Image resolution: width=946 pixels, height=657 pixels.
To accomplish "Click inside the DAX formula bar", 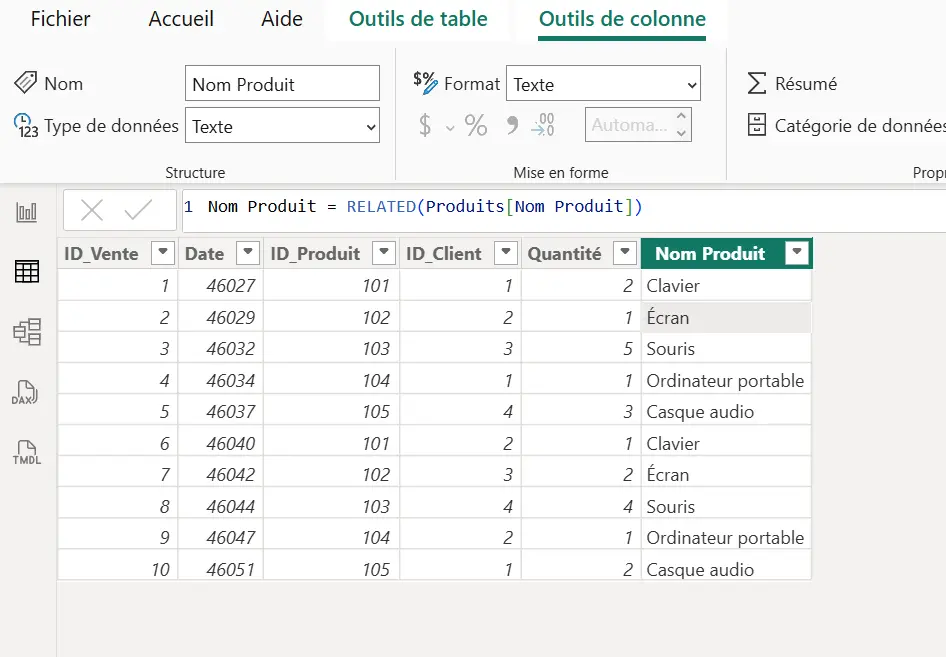I will 564,211.
